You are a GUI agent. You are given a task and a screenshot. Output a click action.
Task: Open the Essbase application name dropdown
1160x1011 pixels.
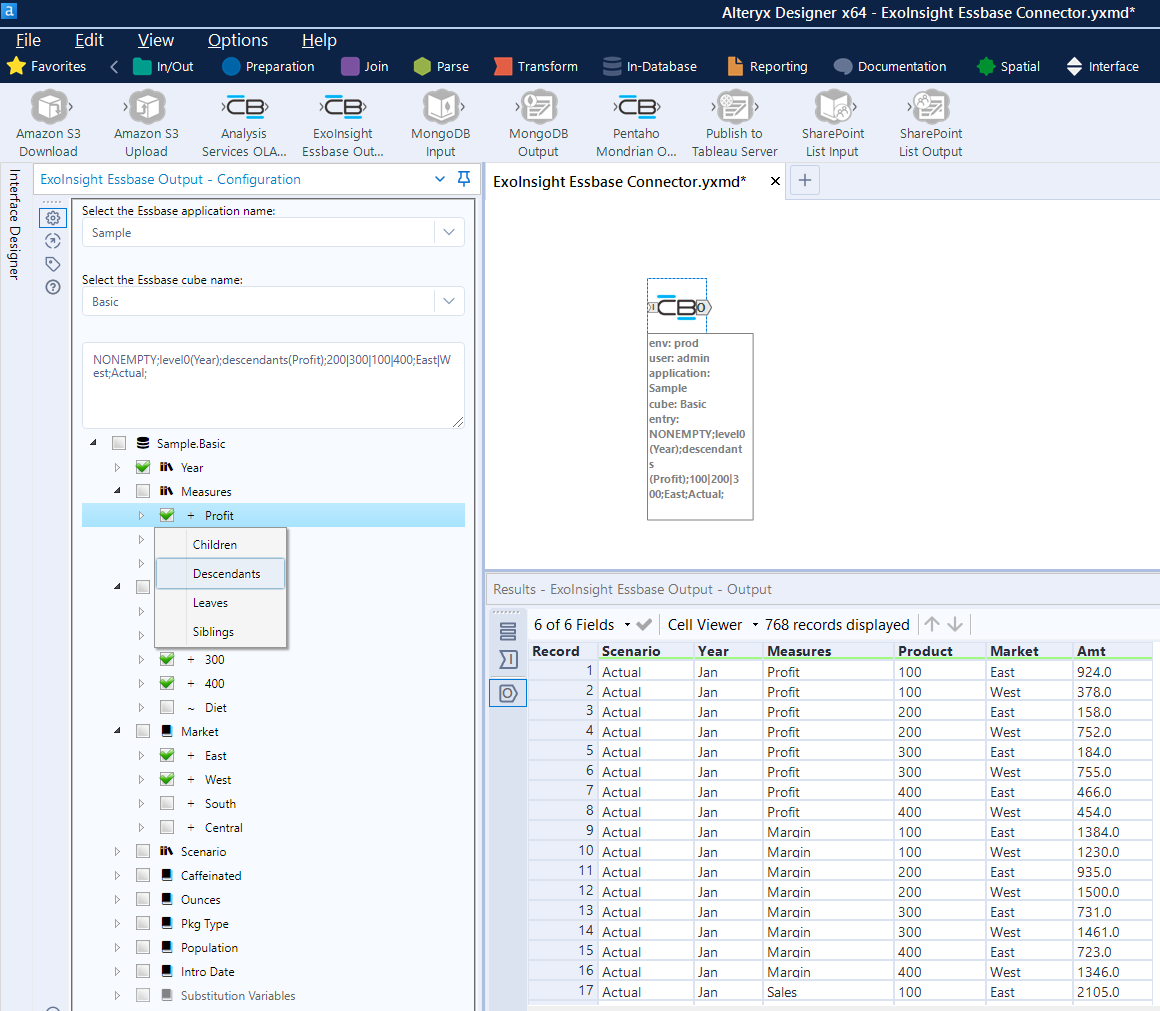point(449,231)
